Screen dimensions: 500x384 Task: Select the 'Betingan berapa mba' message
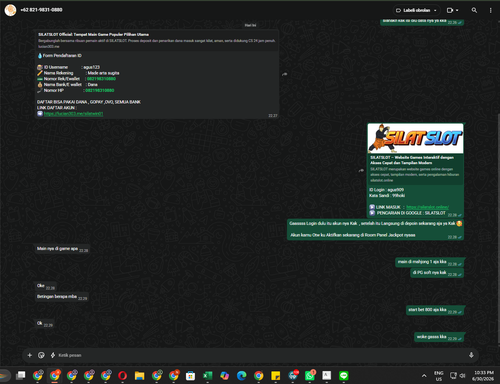(62, 297)
